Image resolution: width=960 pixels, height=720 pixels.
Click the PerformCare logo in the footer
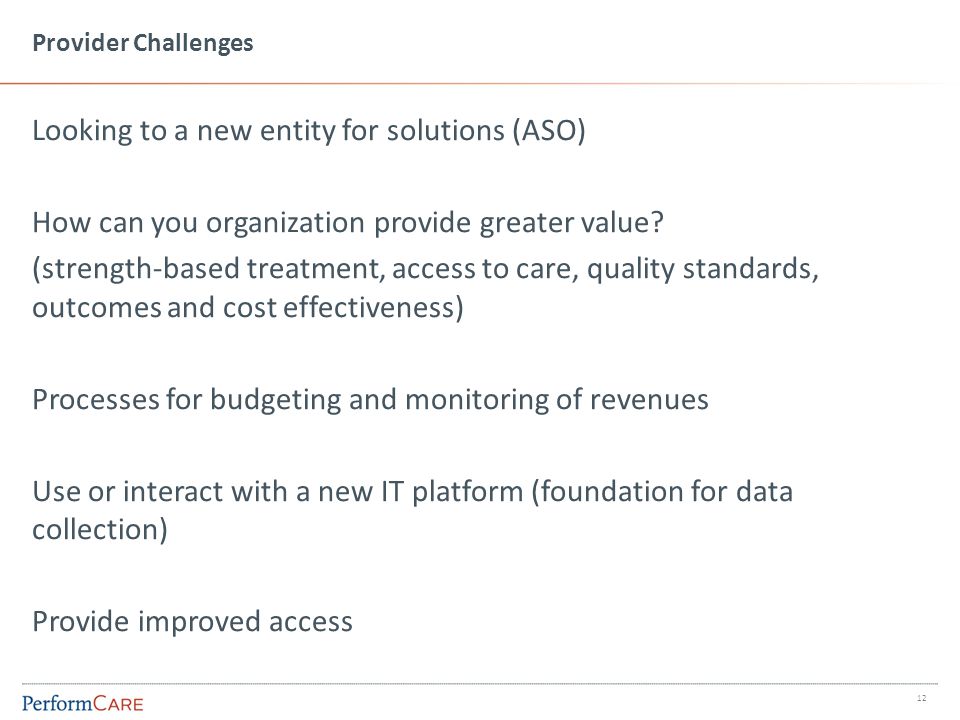83,703
